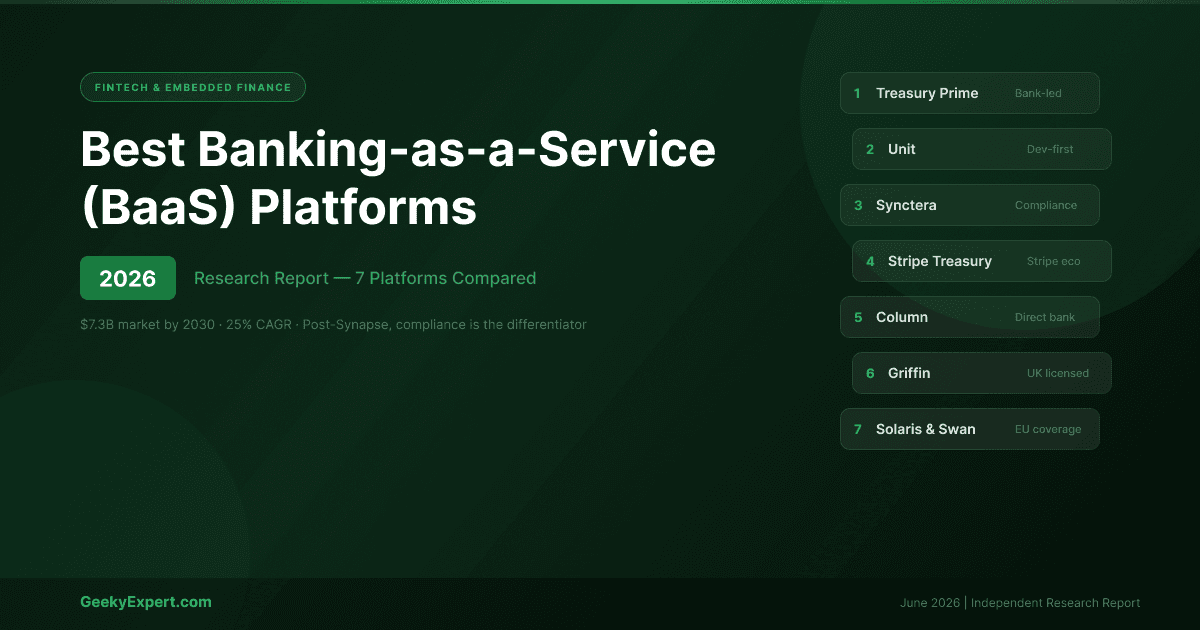
Task: Select the Treasury Prime platform card
Action: 970,93
